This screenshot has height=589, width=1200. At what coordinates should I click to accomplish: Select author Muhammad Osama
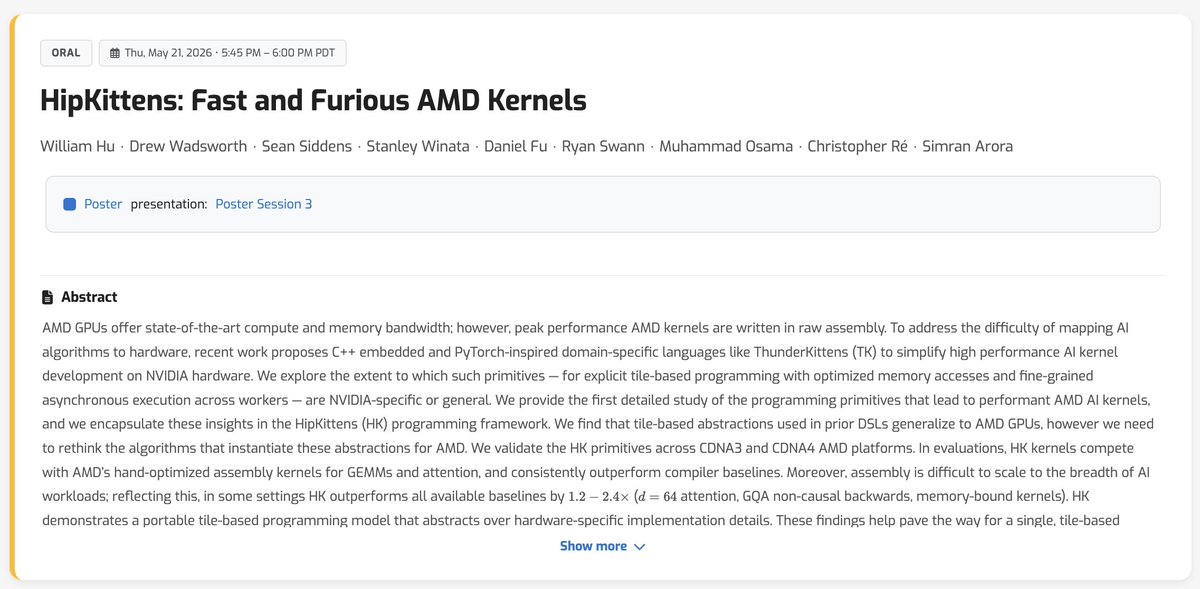point(726,146)
